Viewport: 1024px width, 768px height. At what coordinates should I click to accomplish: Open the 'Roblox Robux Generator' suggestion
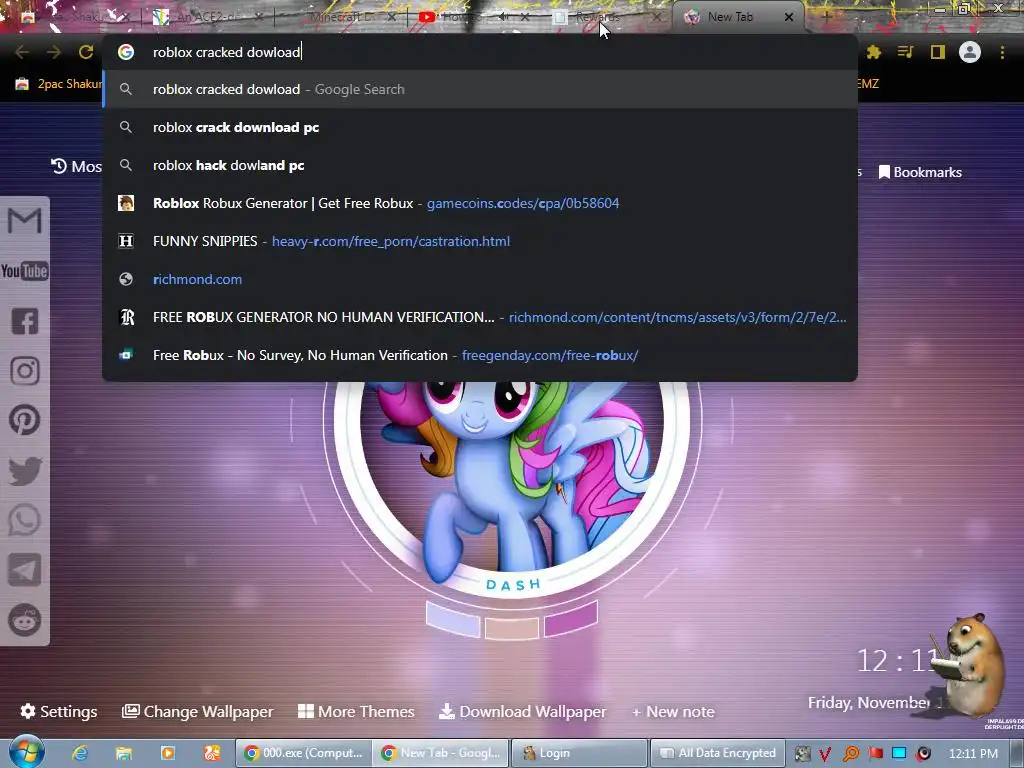coord(480,203)
